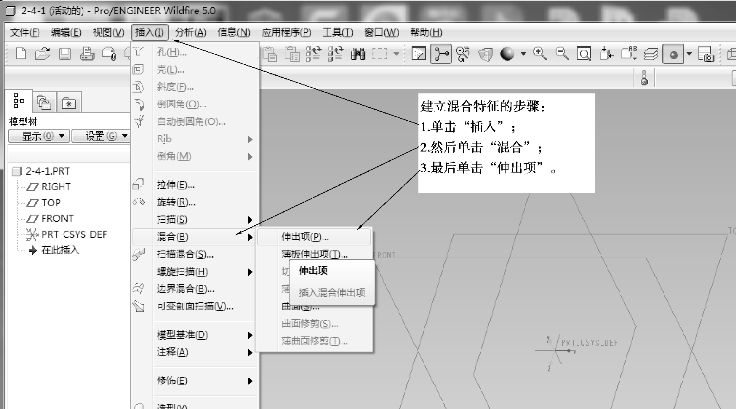This screenshot has height=409, width=736.
Task: Switch to the Model Tree tab icon
Action: [x=19, y=100]
